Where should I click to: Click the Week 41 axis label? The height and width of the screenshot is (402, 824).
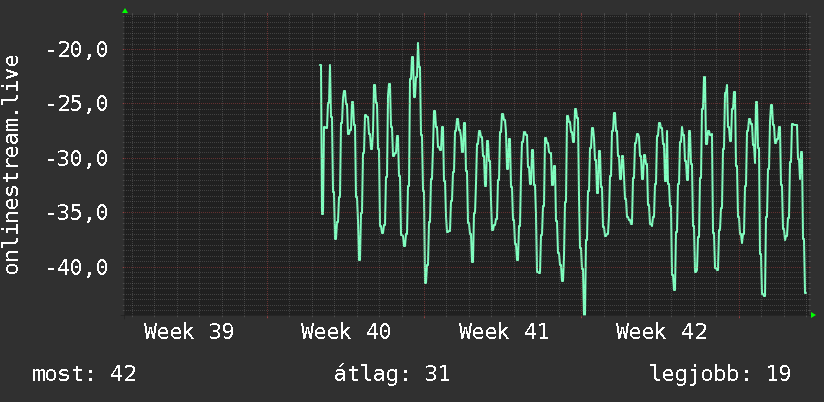(503, 332)
